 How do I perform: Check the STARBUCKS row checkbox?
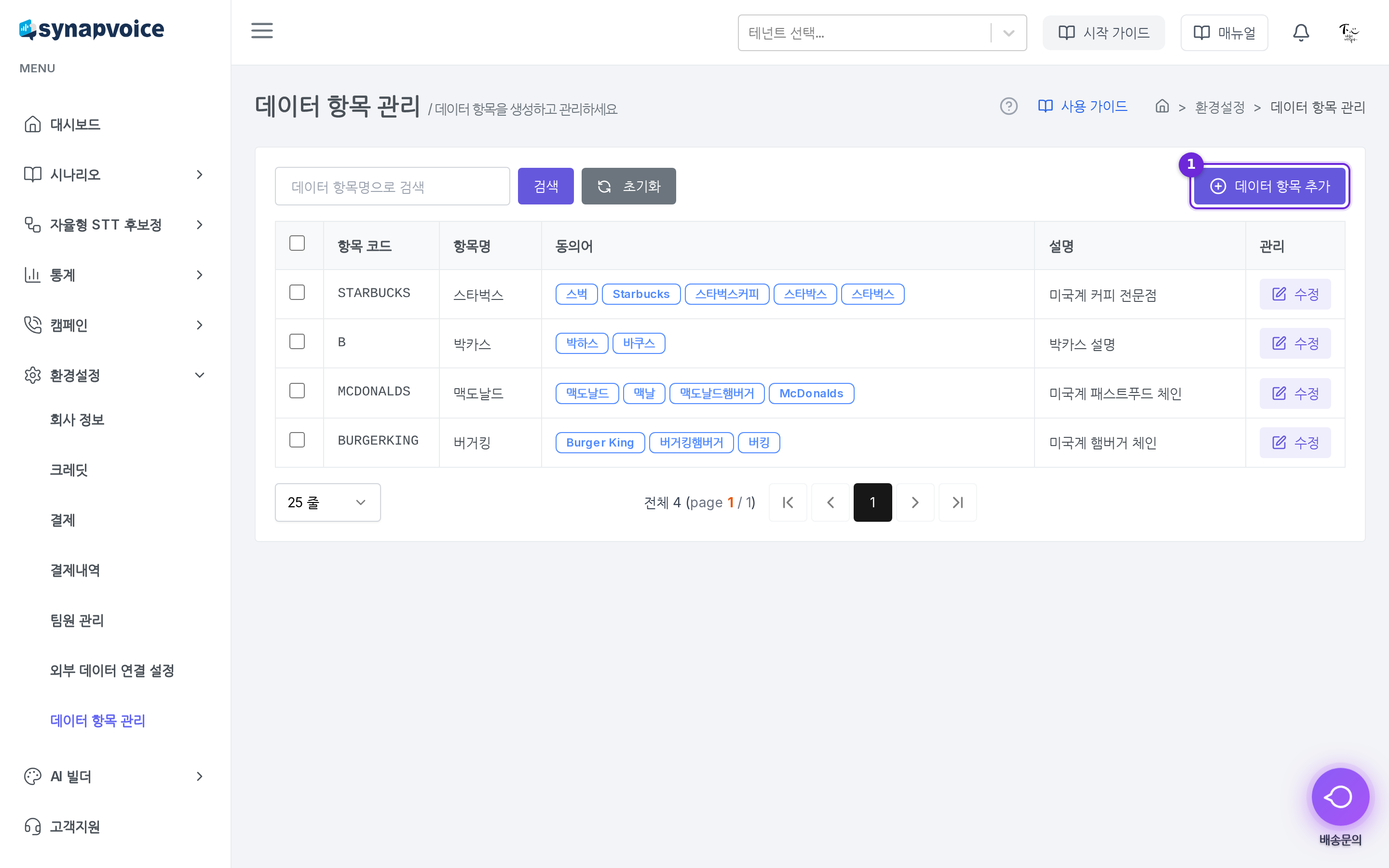pos(297,292)
